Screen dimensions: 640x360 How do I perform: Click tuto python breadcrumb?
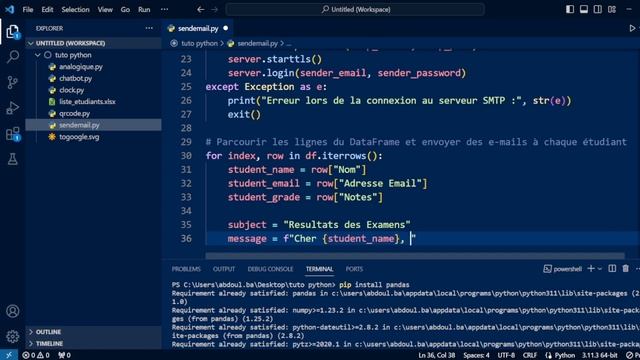click(199, 43)
